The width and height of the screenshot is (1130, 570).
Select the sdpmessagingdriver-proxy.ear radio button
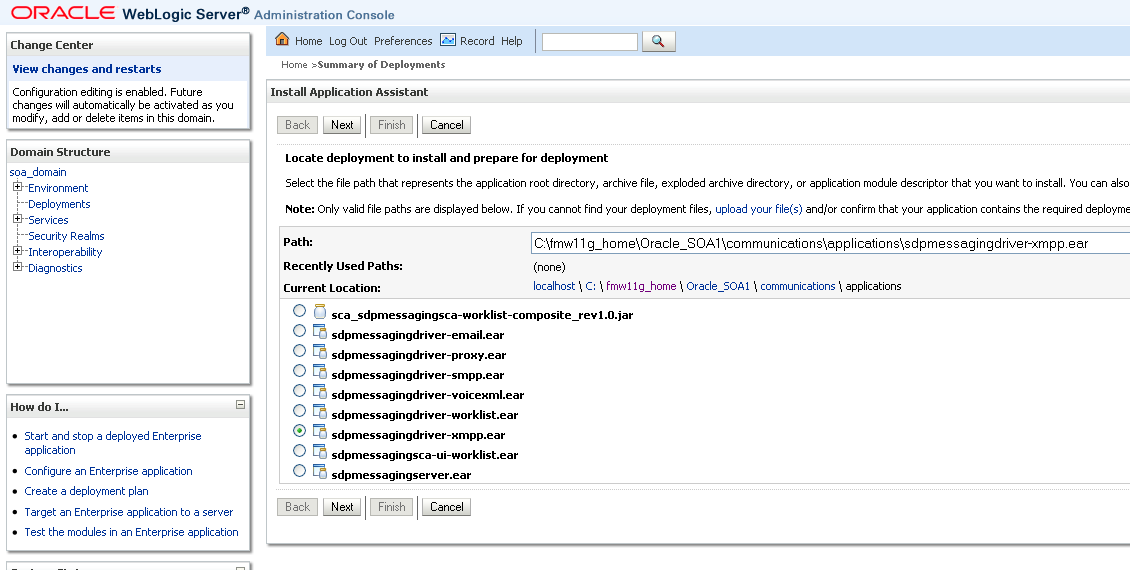(300, 351)
